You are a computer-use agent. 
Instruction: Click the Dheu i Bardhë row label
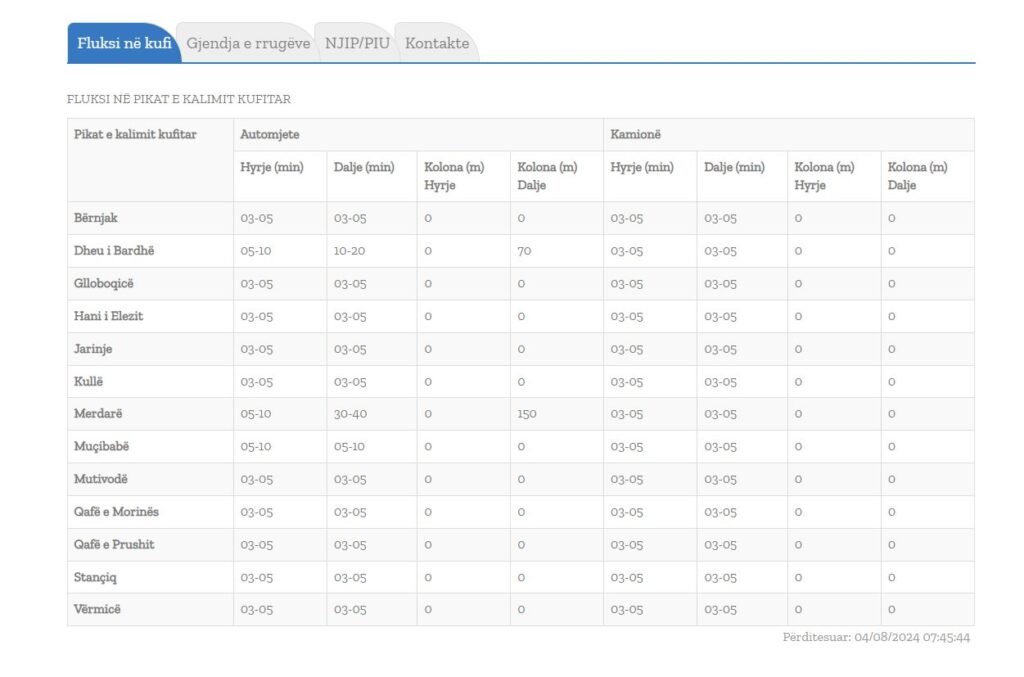coord(114,251)
